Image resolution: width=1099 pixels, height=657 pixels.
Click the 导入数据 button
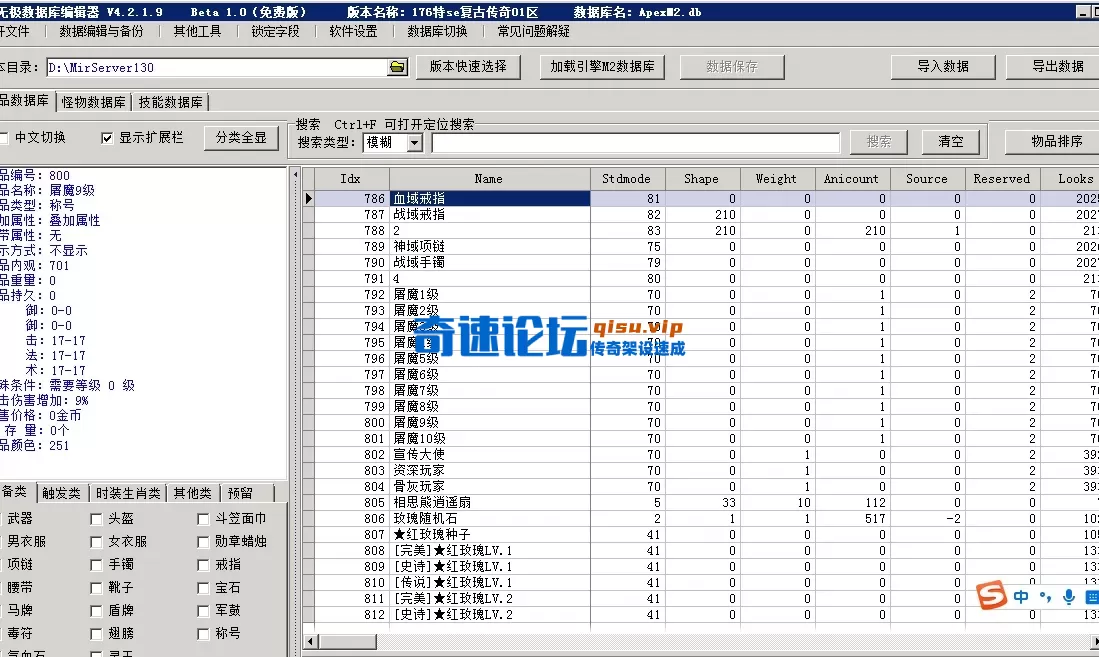point(943,67)
